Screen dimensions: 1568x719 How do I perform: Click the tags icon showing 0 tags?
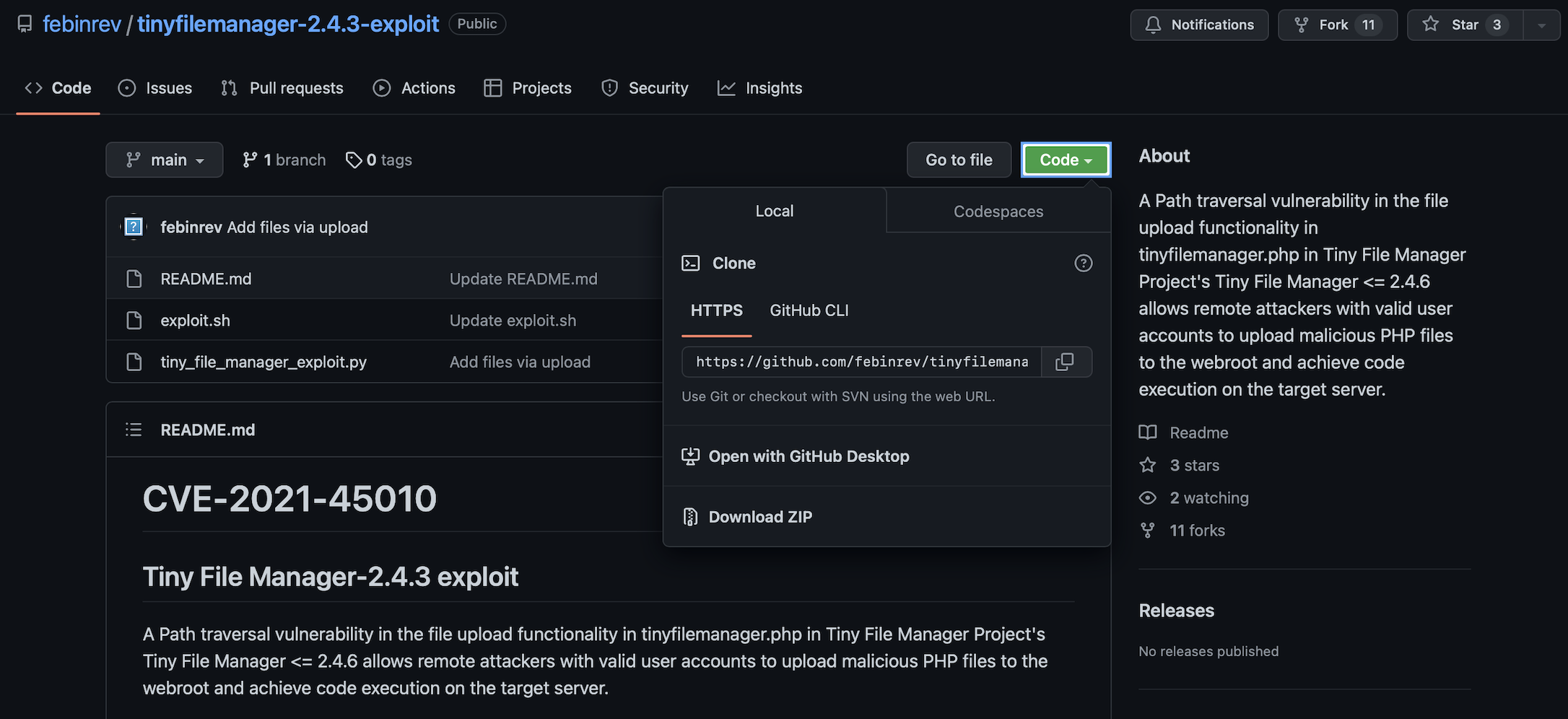[x=353, y=160]
